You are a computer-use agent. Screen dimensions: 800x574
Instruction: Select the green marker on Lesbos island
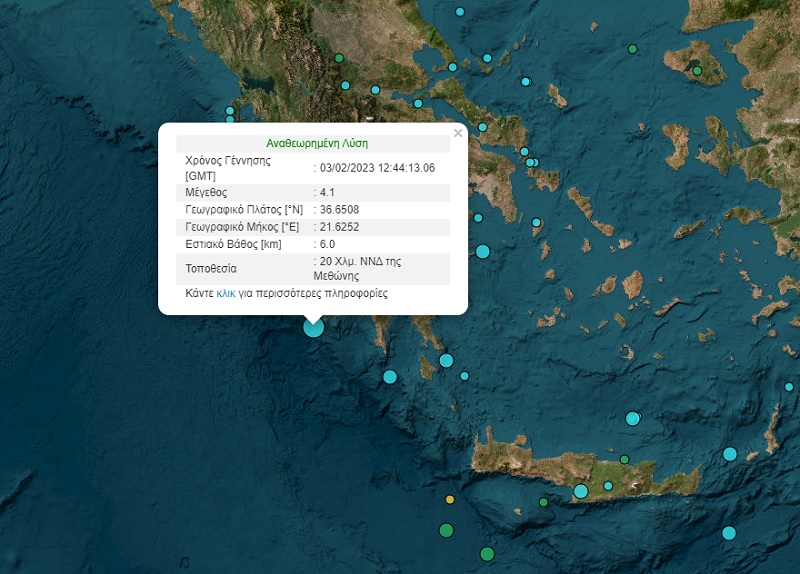tap(697, 70)
